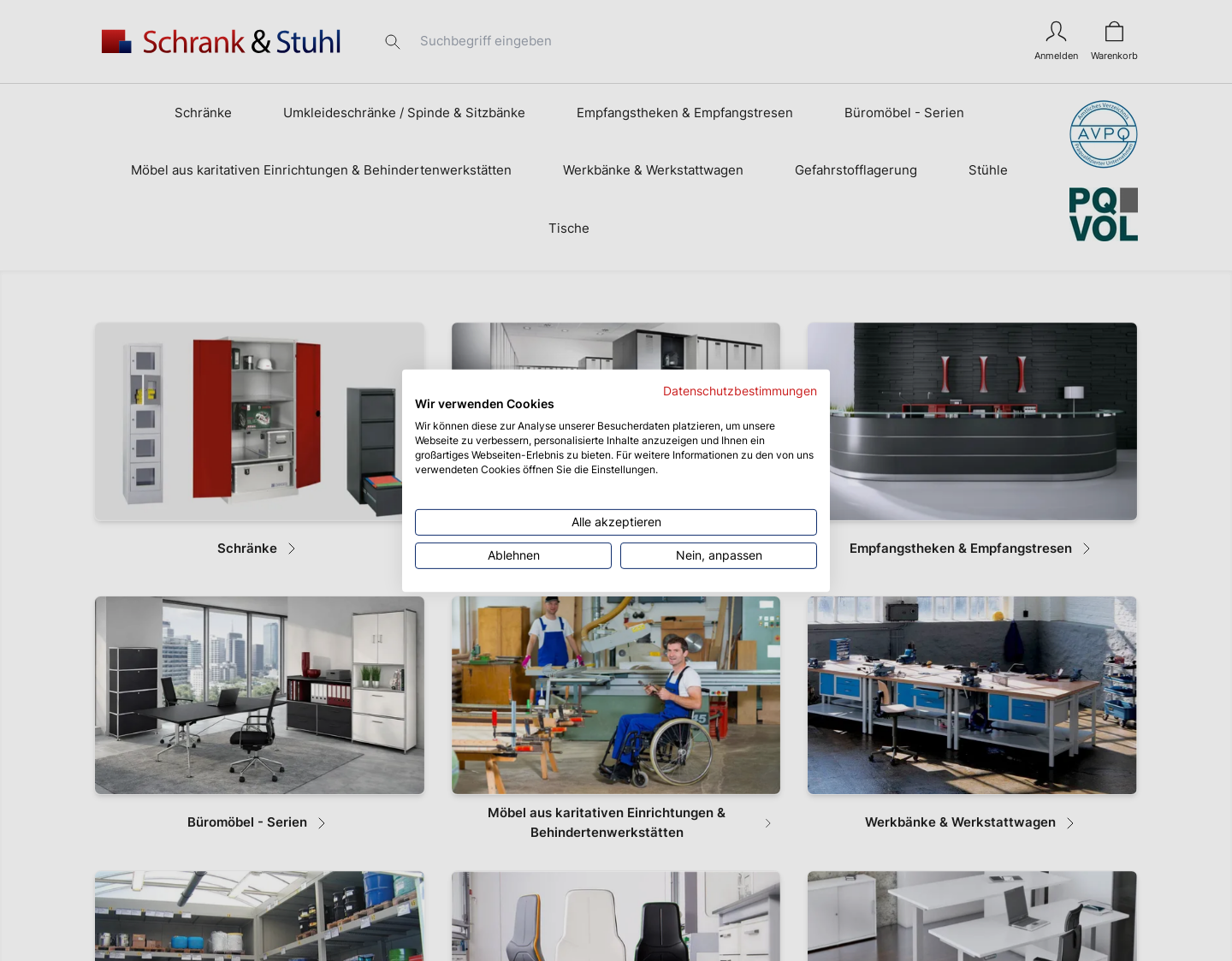1232x961 pixels.
Task: Click the locker room image behind cookie dialog
Action: pos(616,346)
